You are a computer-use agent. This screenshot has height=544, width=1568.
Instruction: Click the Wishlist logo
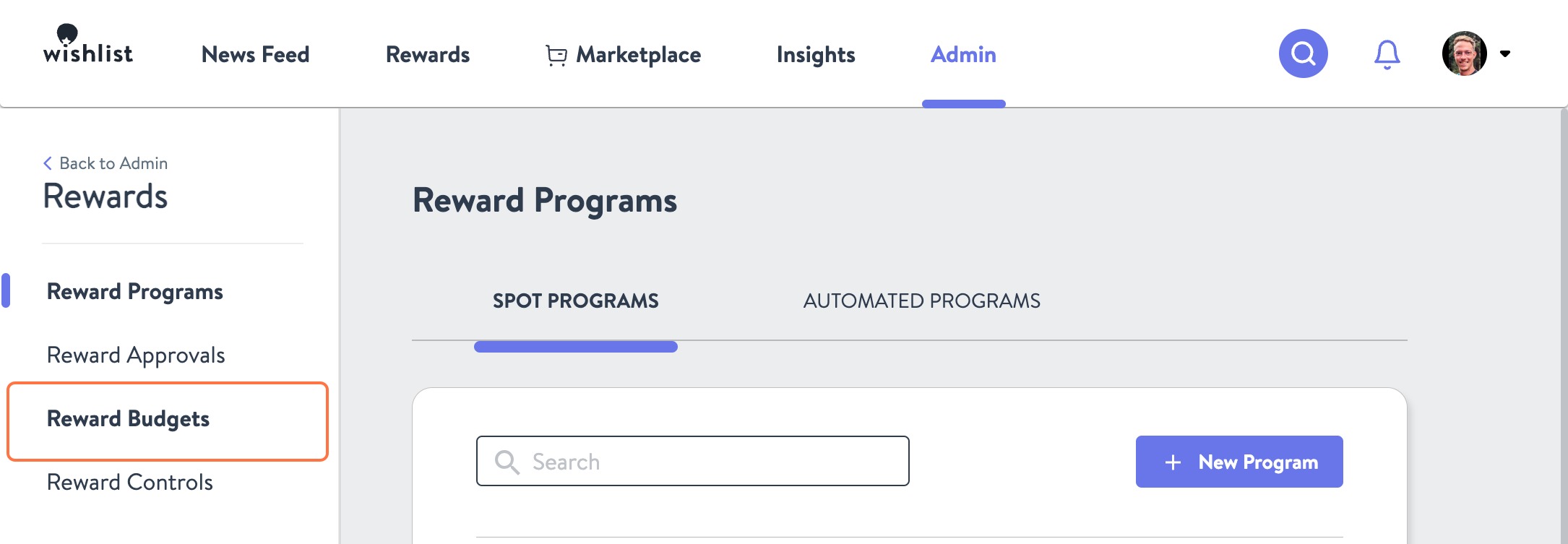(88, 51)
